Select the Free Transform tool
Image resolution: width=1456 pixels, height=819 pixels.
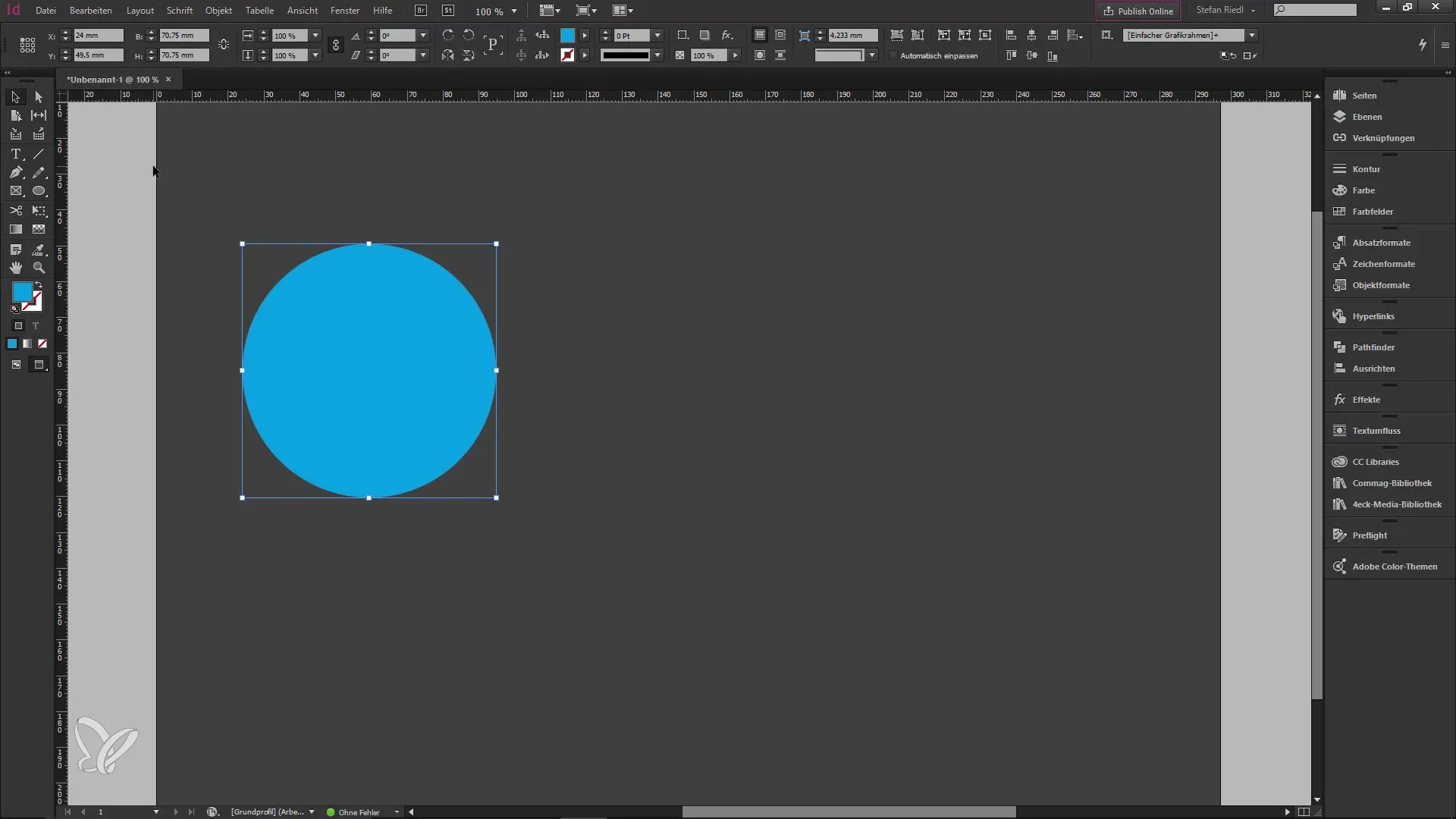pyautogui.click(x=39, y=210)
